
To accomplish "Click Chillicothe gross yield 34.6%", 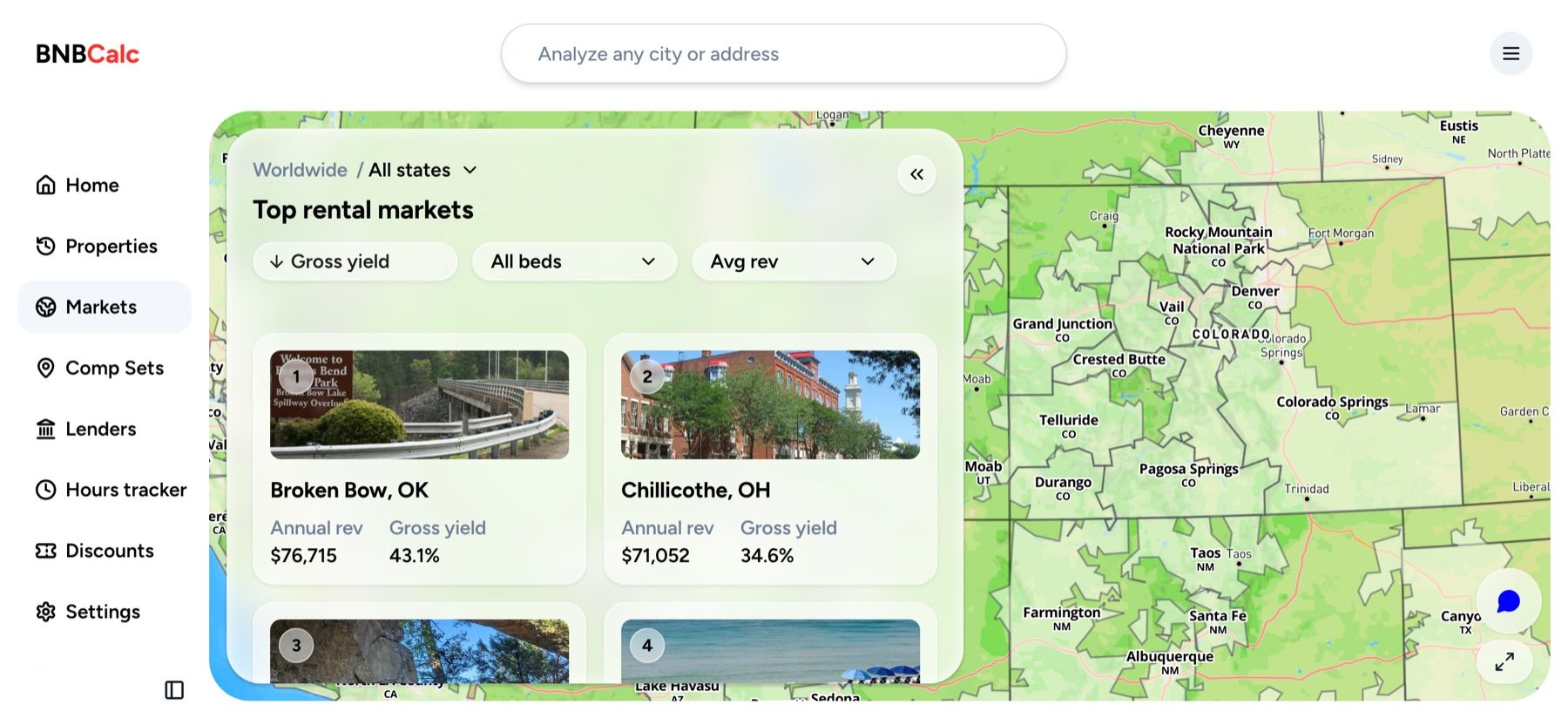I will [x=767, y=555].
